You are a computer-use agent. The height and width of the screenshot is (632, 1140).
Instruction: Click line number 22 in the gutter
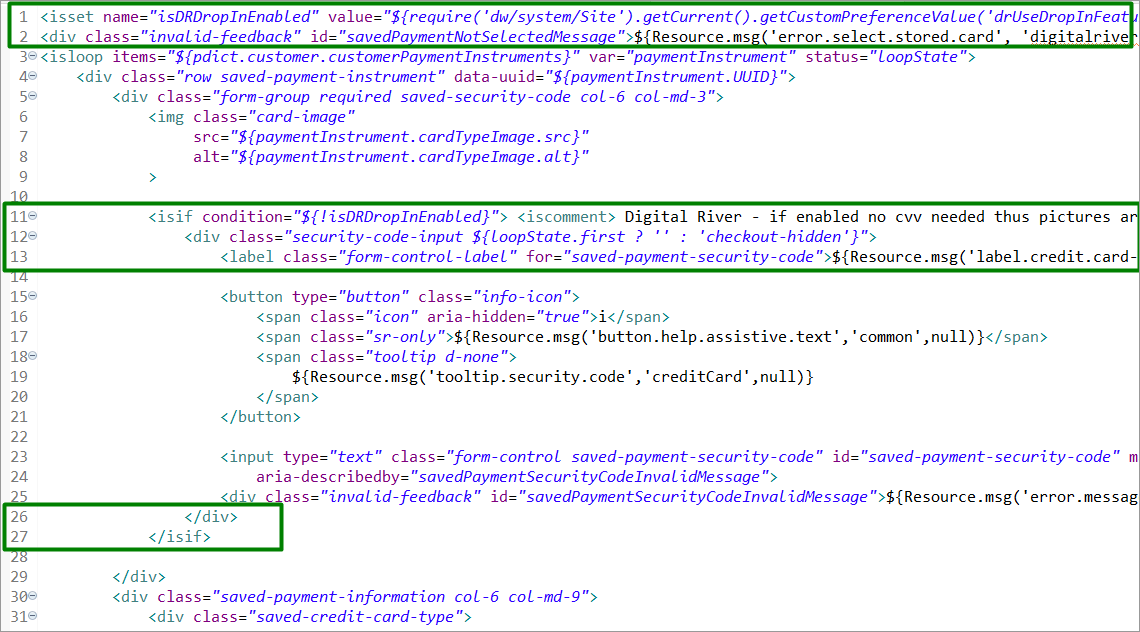(17, 437)
